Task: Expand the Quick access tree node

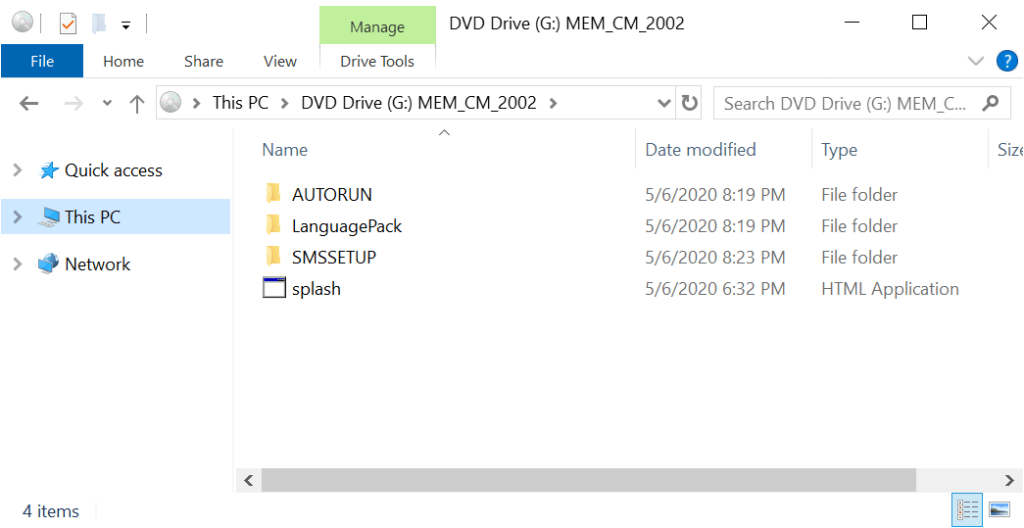Action: (17, 171)
